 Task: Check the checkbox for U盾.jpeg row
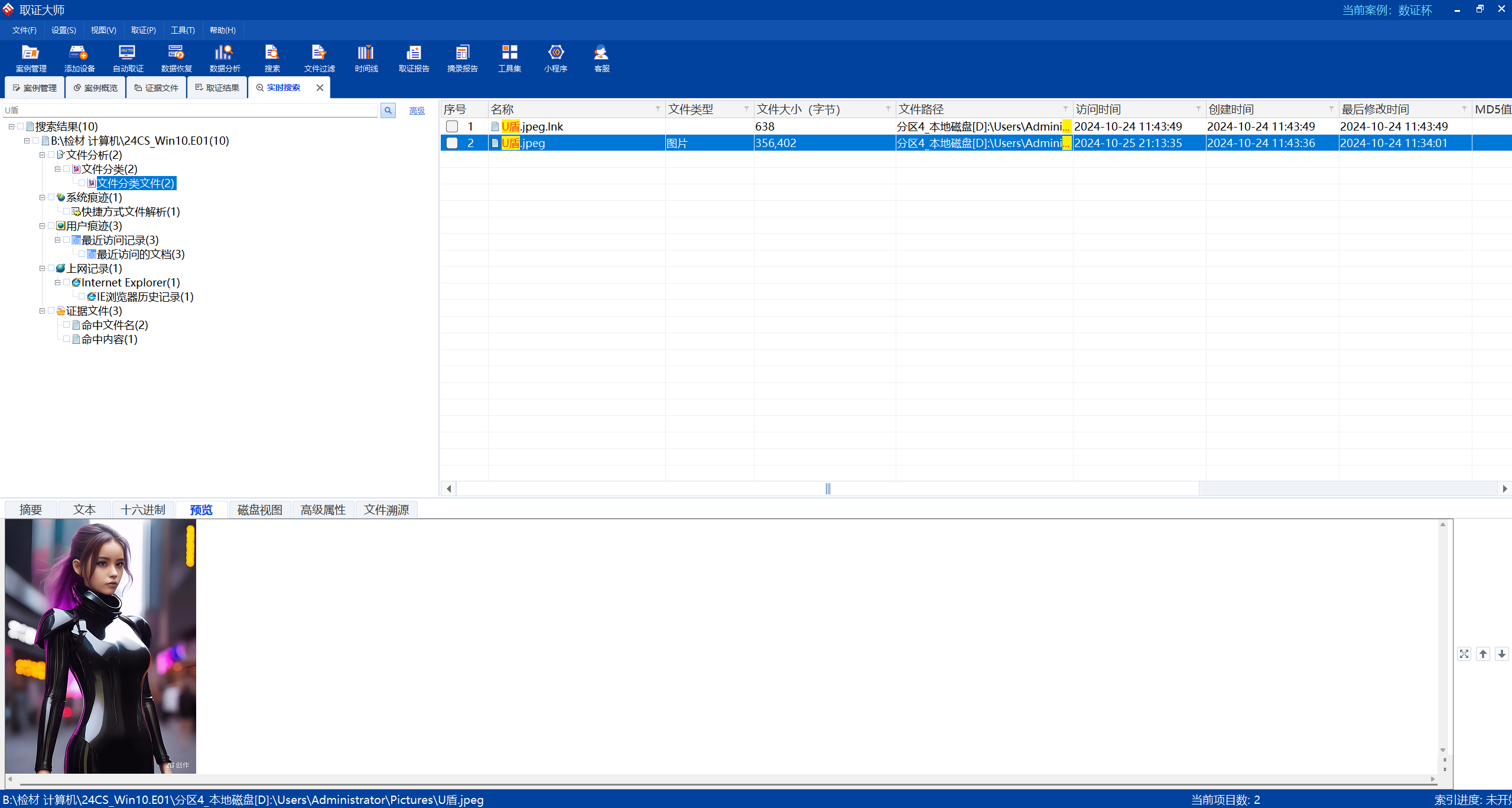click(x=452, y=143)
